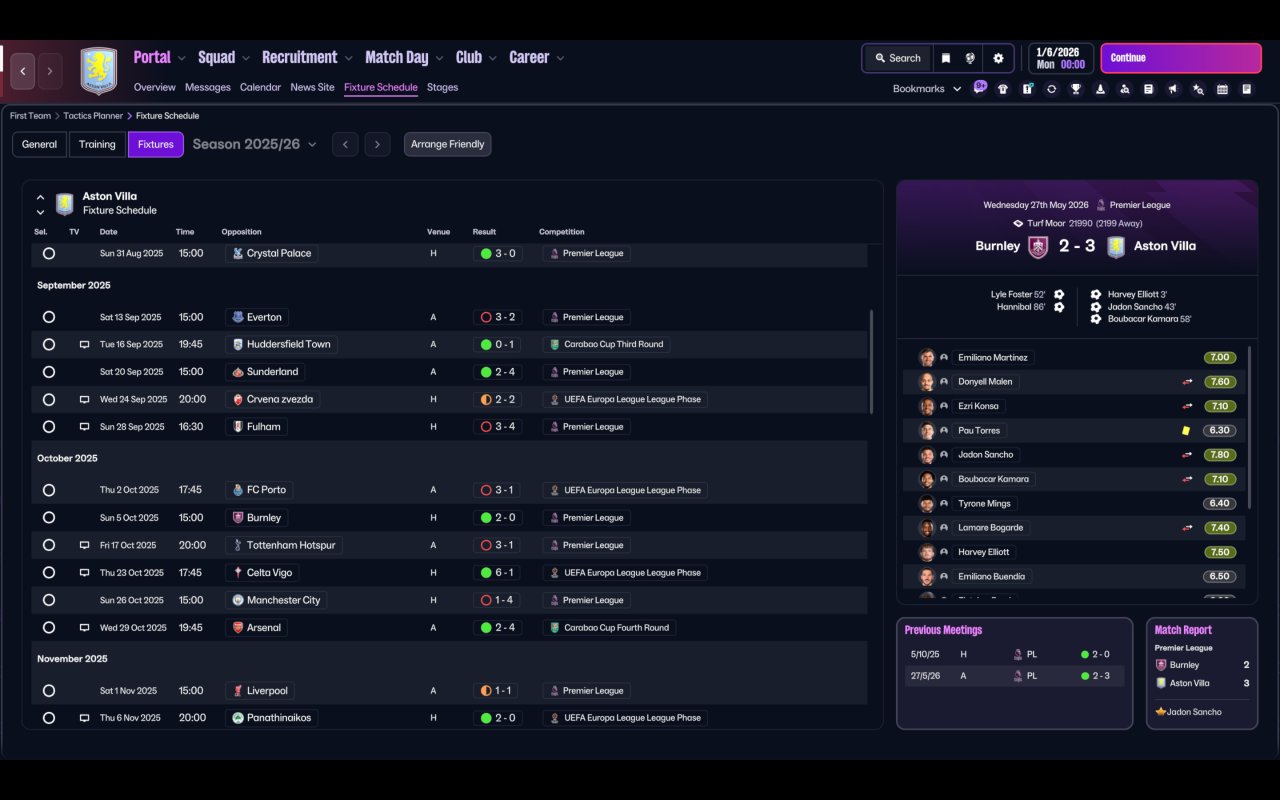Click the 27/5/26 previous meeting row
Screen dimensions: 1280x800
point(1014,675)
